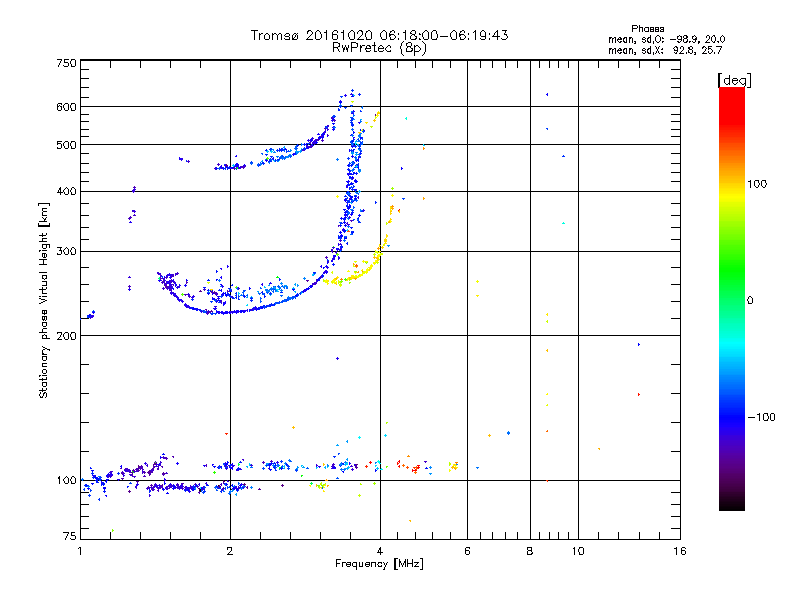The image size is (800, 600).
Task: Click colorbar tick label '-100'
Action: coord(761,417)
